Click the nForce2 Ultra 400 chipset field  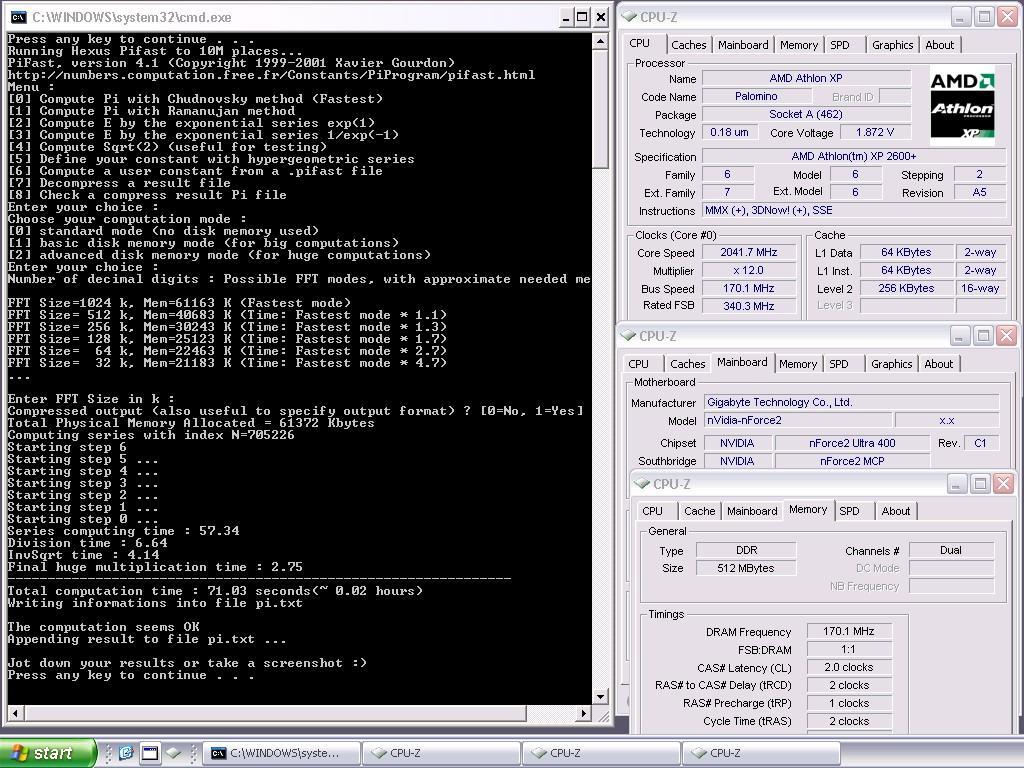click(x=852, y=443)
